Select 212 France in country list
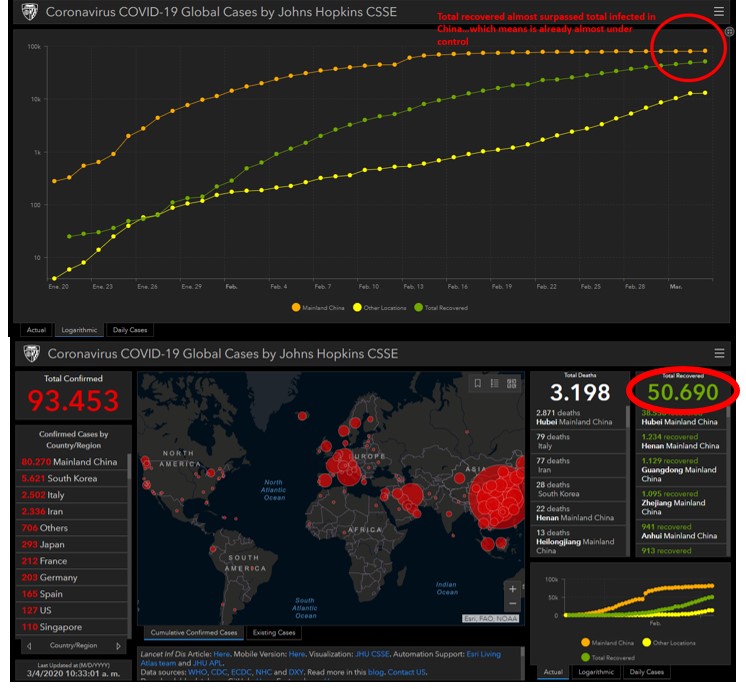The width and height of the screenshot is (746, 689). pyautogui.click(x=71, y=561)
